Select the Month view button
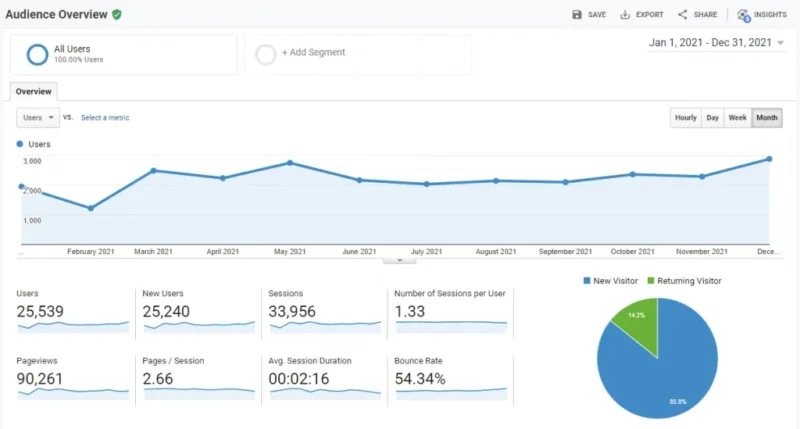The height and width of the screenshot is (429, 800). coord(767,118)
